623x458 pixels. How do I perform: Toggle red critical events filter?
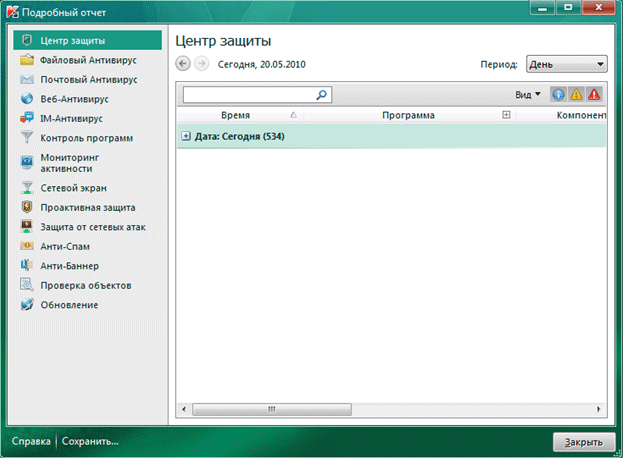[594, 95]
